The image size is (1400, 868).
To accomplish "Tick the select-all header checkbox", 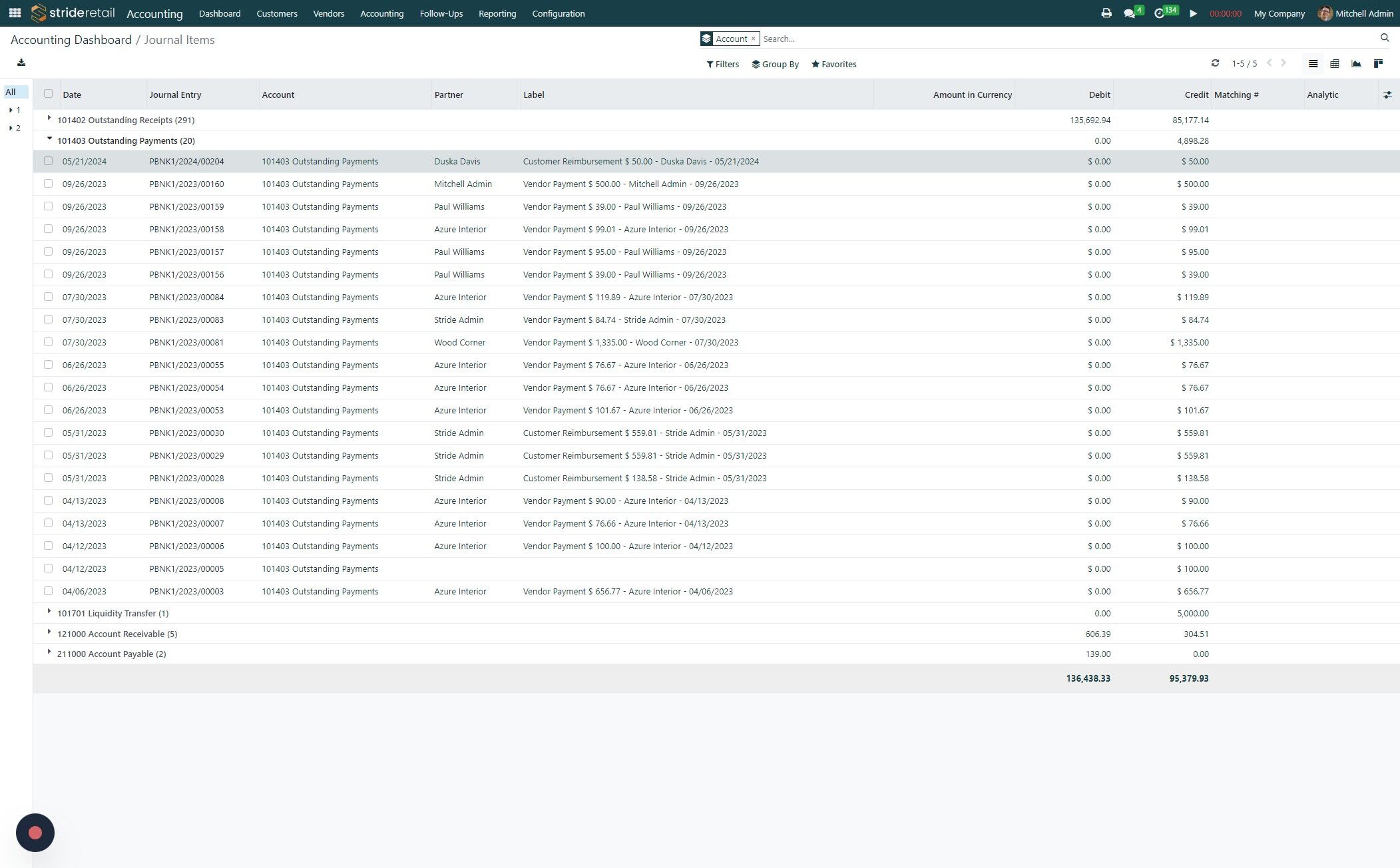I will pyautogui.click(x=48, y=94).
